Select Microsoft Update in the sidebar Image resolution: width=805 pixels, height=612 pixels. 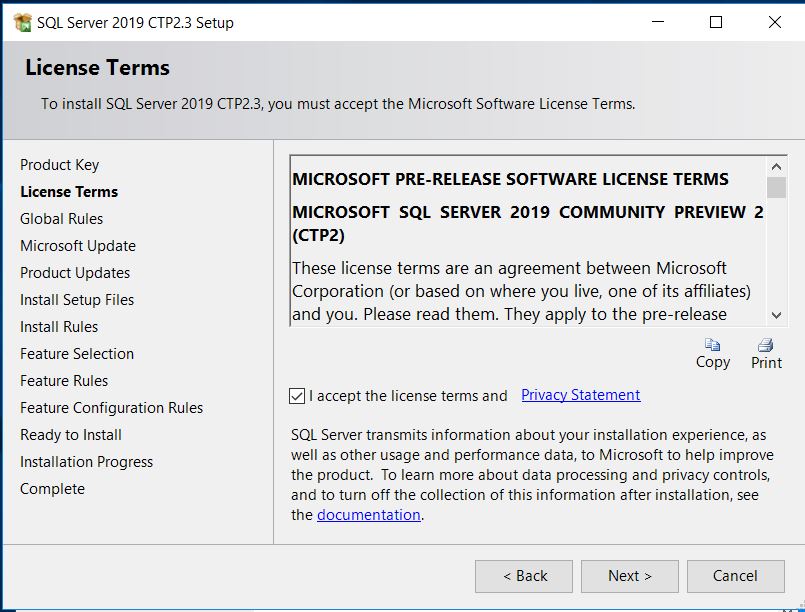click(x=78, y=245)
